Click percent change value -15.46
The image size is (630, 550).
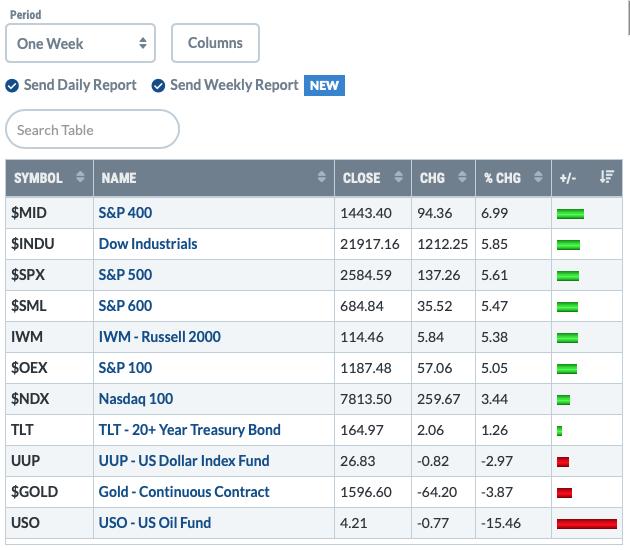pyautogui.click(x=501, y=523)
